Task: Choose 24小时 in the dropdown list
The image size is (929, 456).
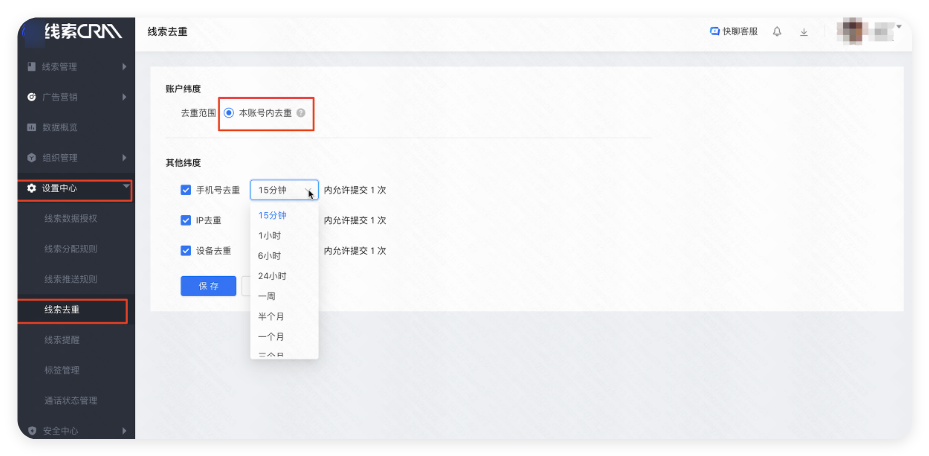Action: click(x=284, y=276)
